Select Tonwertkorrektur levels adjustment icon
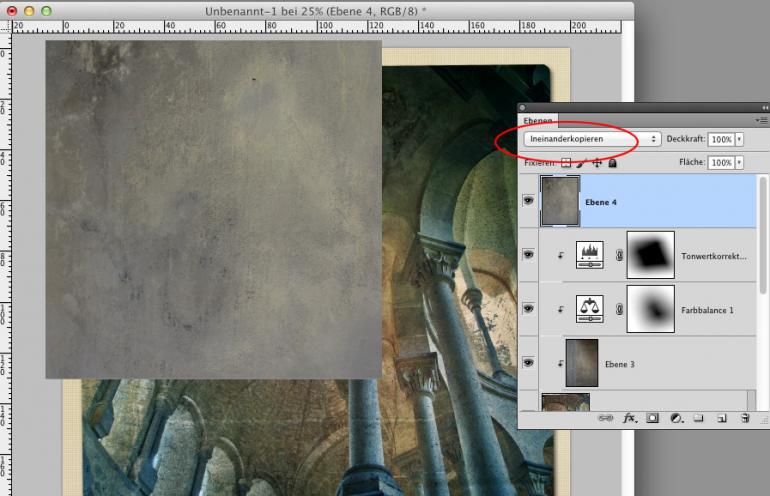 pos(590,255)
